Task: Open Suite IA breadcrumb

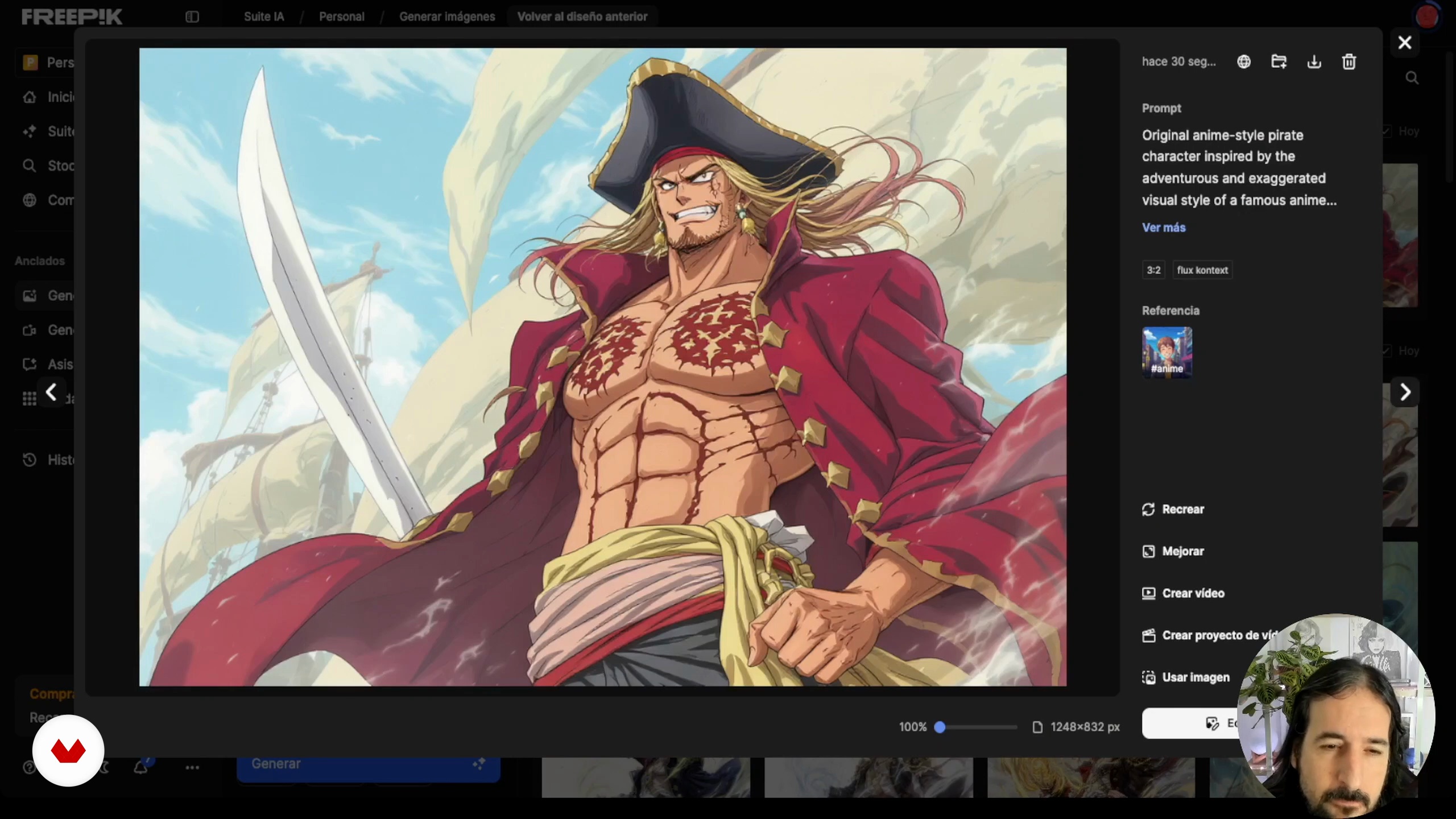Action: 264,16
